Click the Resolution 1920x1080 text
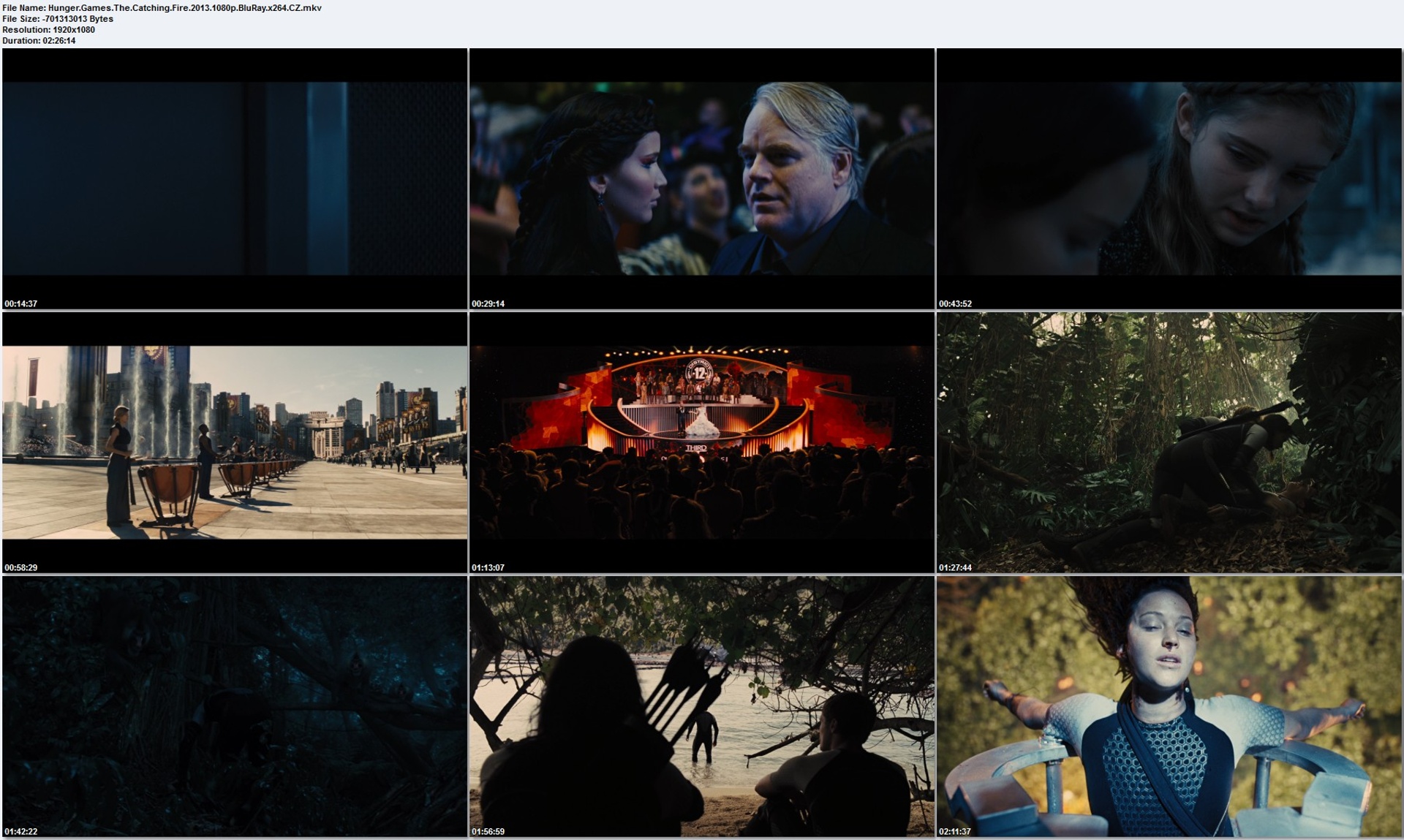Viewport: 1404px width, 840px height. pyautogui.click(x=48, y=30)
